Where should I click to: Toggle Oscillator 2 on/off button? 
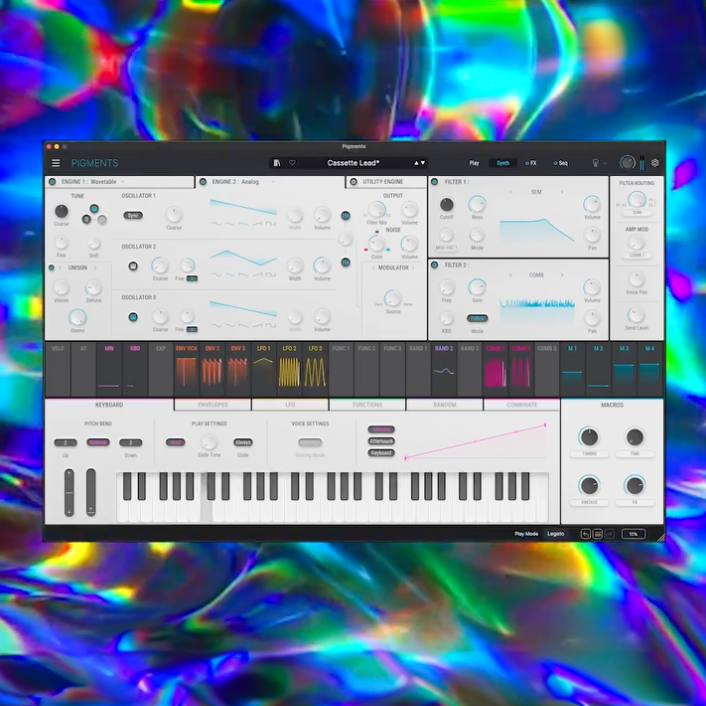133,266
